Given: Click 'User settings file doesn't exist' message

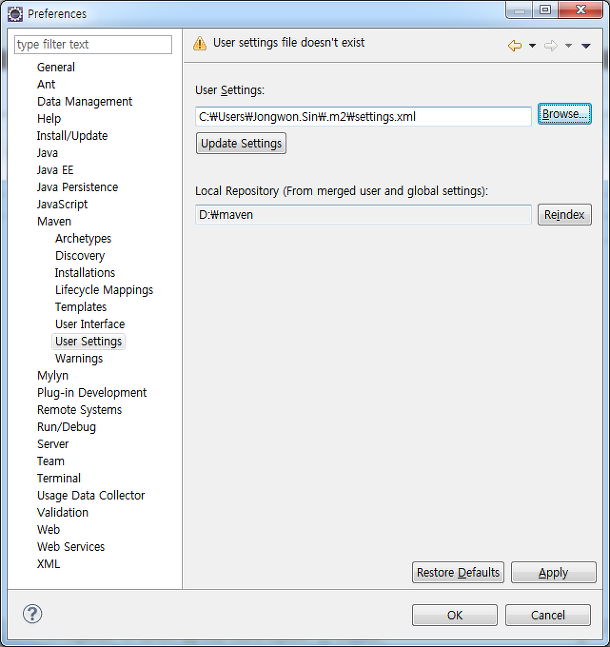Looking at the screenshot, I should click(288, 43).
